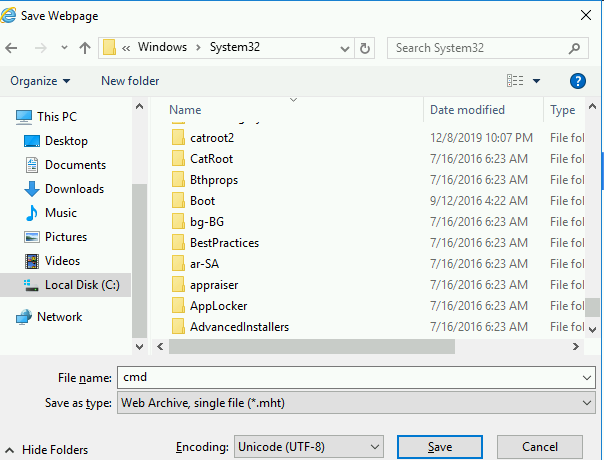Image resolution: width=604 pixels, height=460 pixels.
Task: Open the Encoding Unicode (UTF-8) dropdown
Action: [x=309, y=447]
